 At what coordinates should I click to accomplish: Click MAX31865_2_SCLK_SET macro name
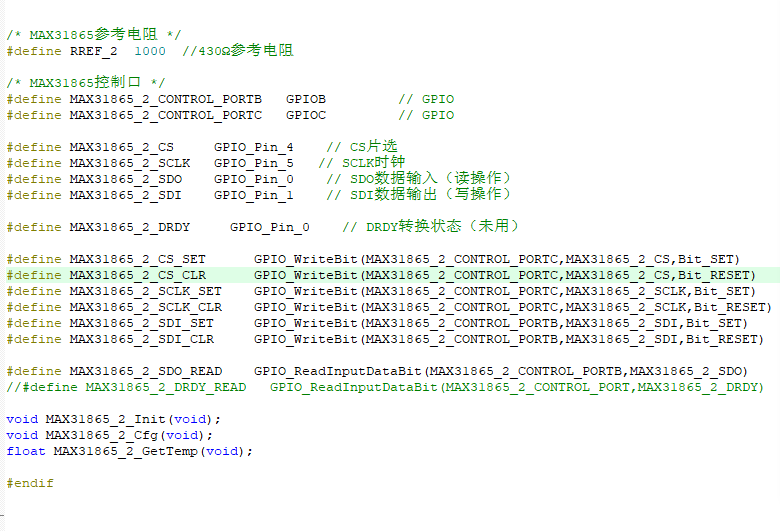pyautogui.click(x=146, y=292)
